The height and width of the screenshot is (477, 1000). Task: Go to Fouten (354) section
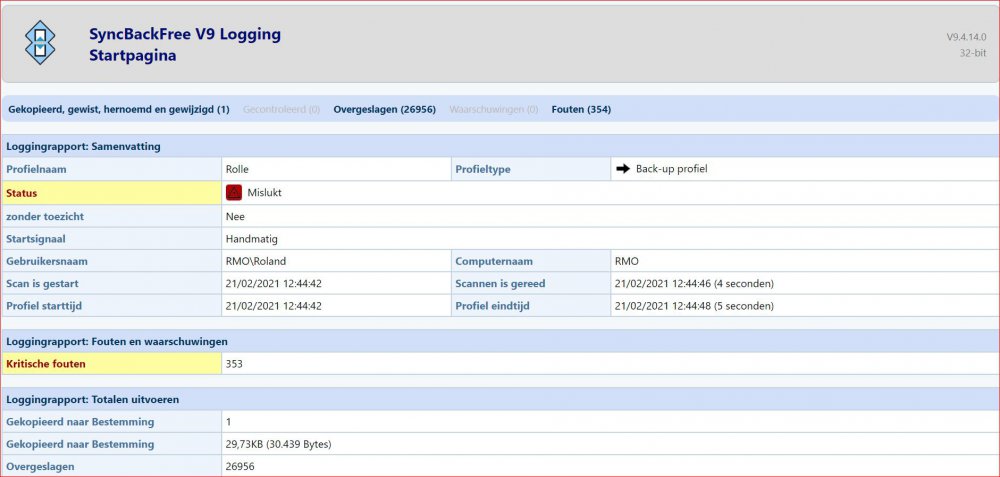tap(581, 109)
